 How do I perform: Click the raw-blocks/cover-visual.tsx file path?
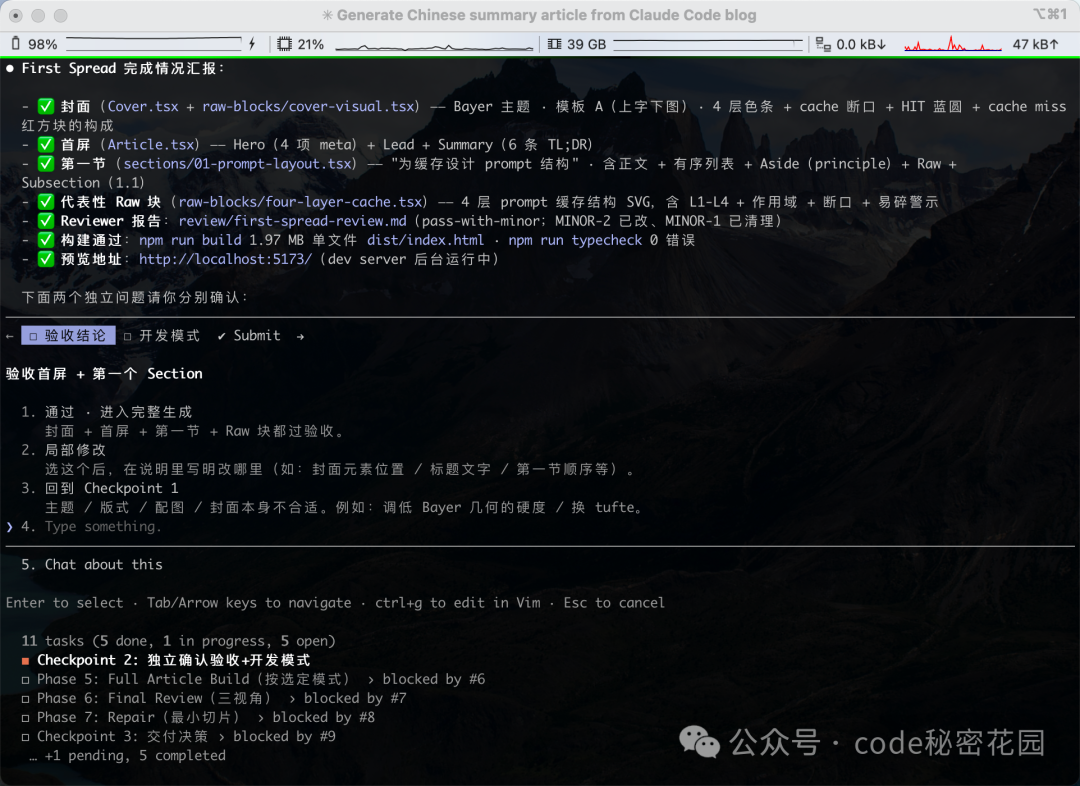tap(309, 107)
